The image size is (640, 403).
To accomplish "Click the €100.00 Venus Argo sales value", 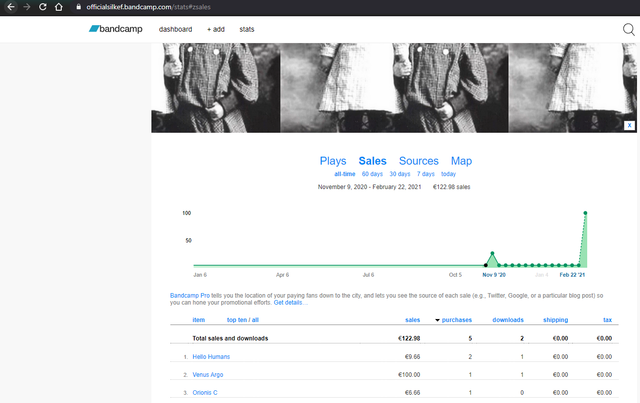I will (409, 374).
